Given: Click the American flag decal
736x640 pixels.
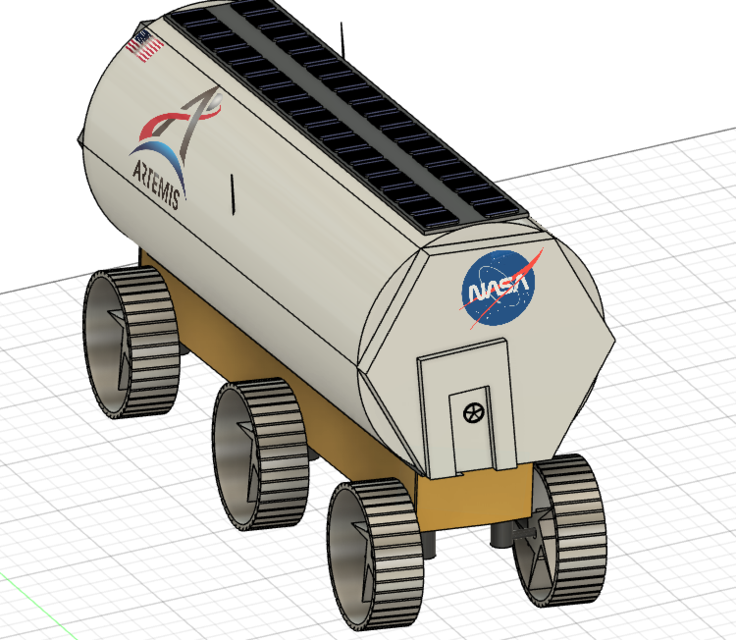Looking at the screenshot, I should (x=145, y=45).
